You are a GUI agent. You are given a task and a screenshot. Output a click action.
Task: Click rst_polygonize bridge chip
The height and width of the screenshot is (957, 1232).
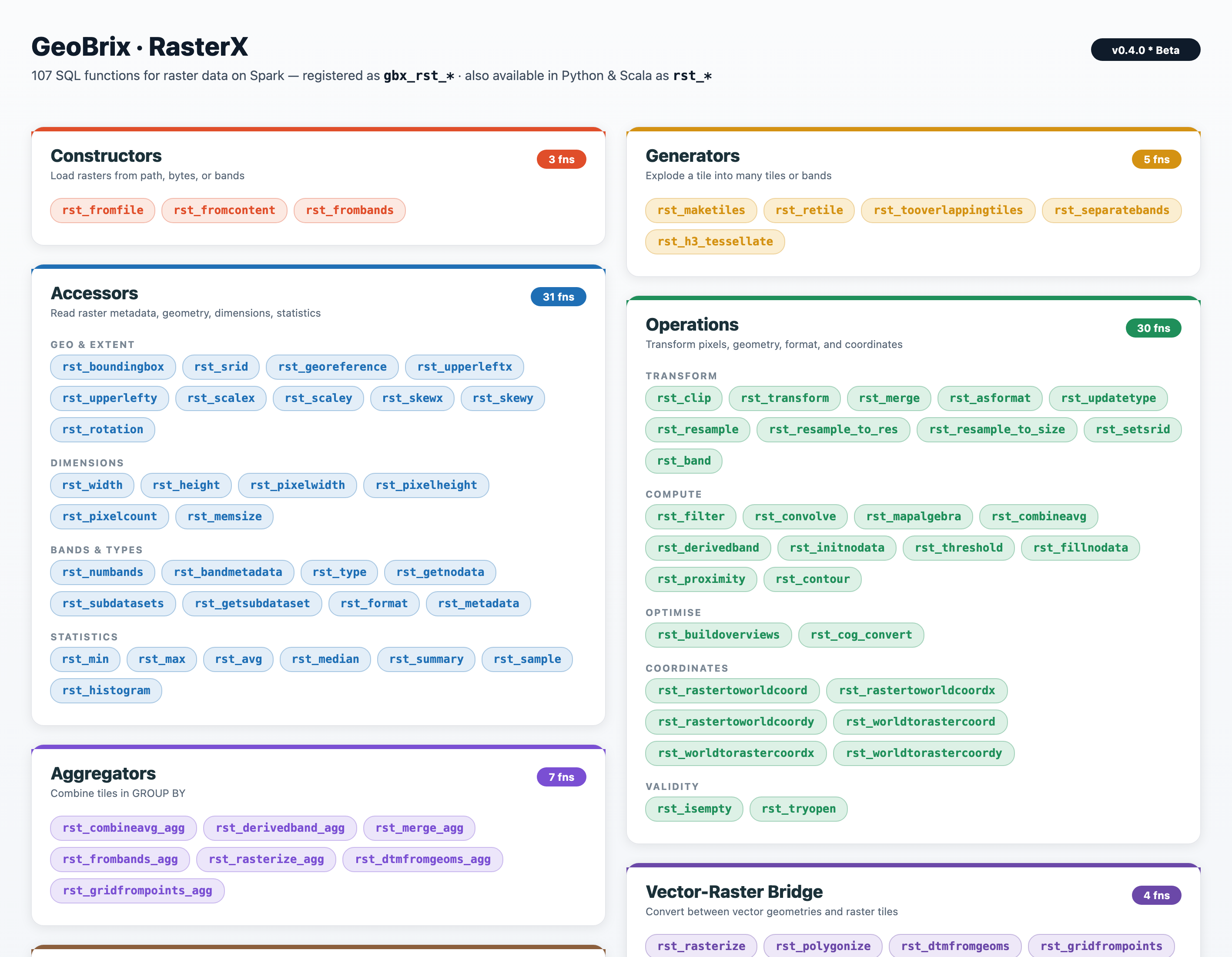tap(823, 947)
